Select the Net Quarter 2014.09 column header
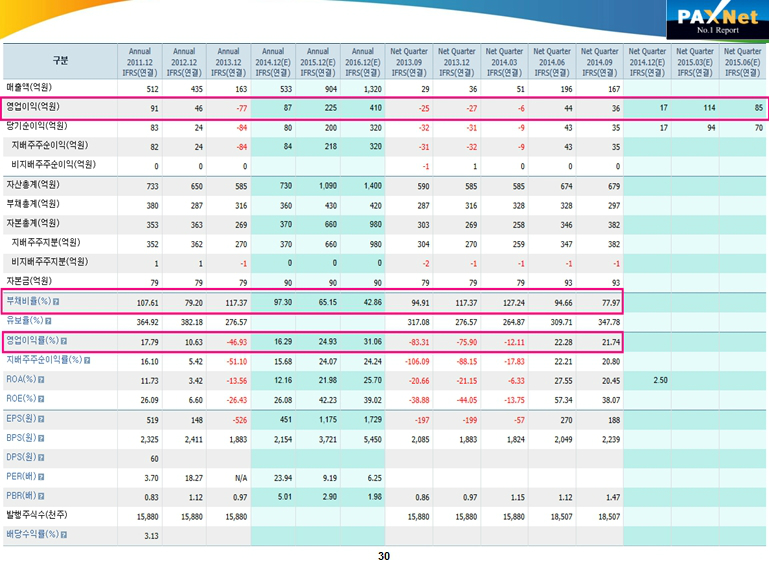The image size is (769, 574). click(599, 61)
